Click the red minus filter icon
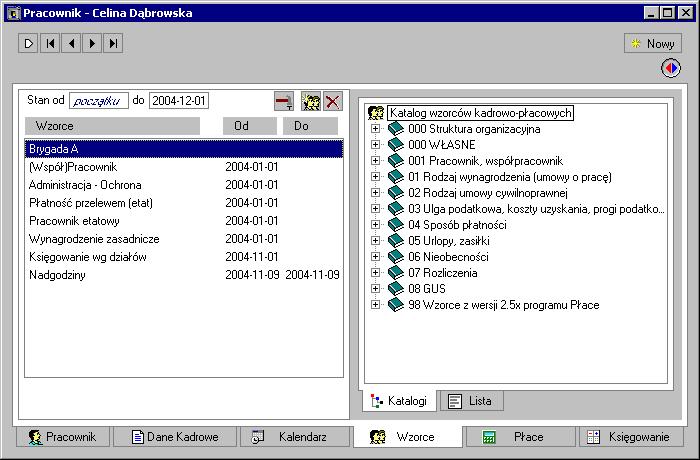Screen dimensions: 700x460 point(284,101)
